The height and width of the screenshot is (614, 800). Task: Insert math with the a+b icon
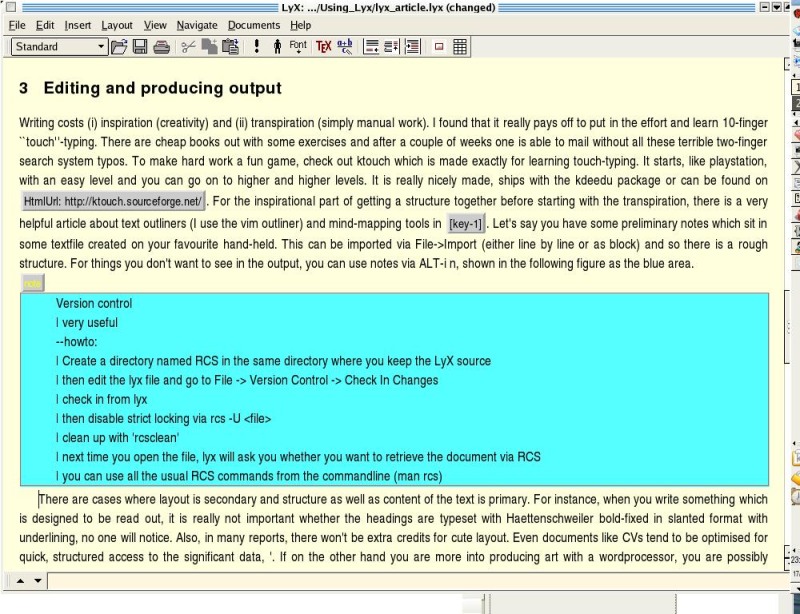(x=345, y=46)
